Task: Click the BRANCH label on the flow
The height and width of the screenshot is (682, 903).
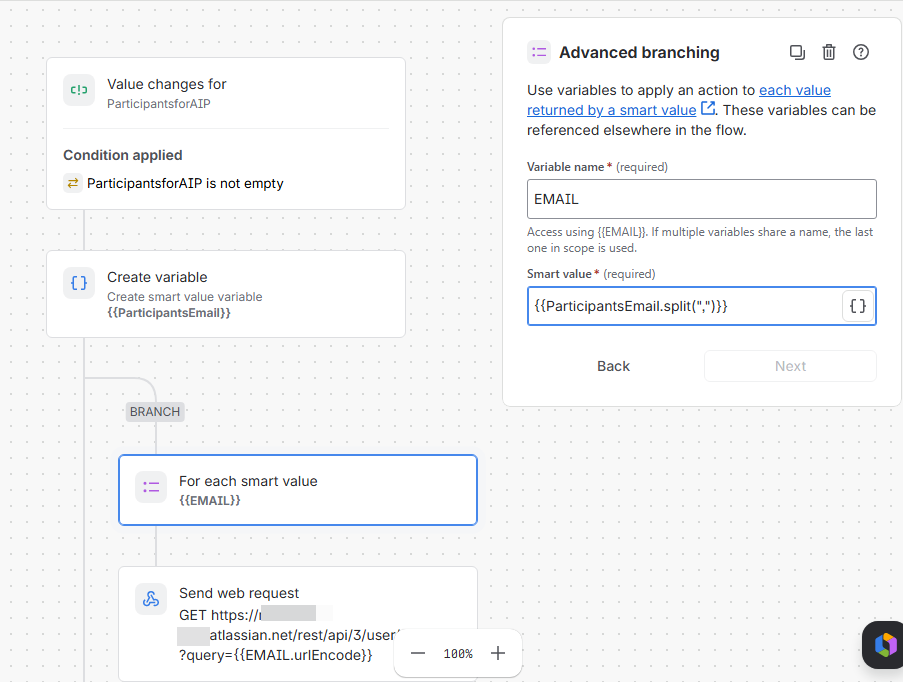Action: tap(155, 412)
